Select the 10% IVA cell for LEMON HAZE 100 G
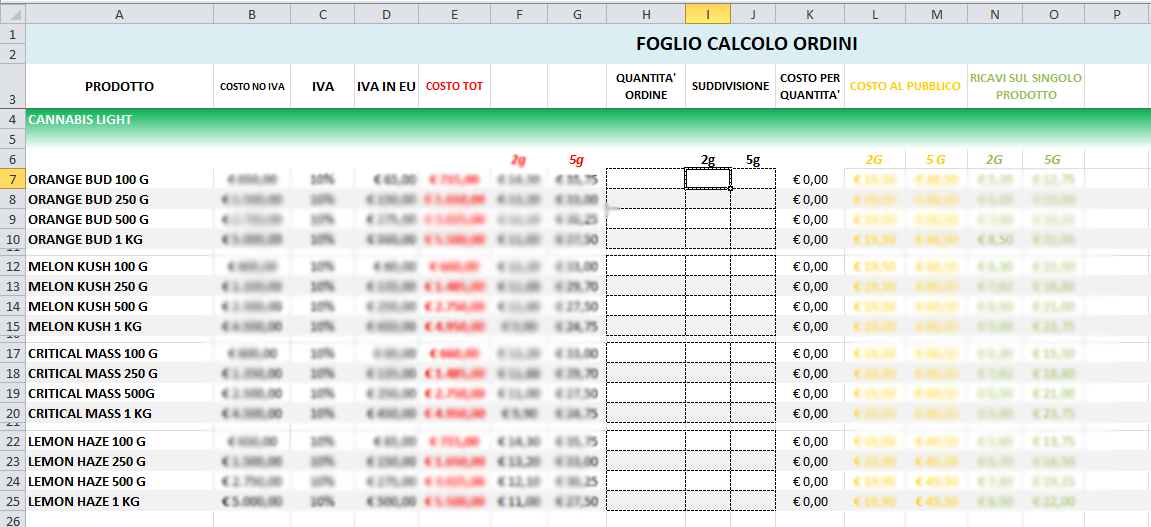Image resolution: width=1151 pixels, height=527 pixels. click(x=322, y=441)
